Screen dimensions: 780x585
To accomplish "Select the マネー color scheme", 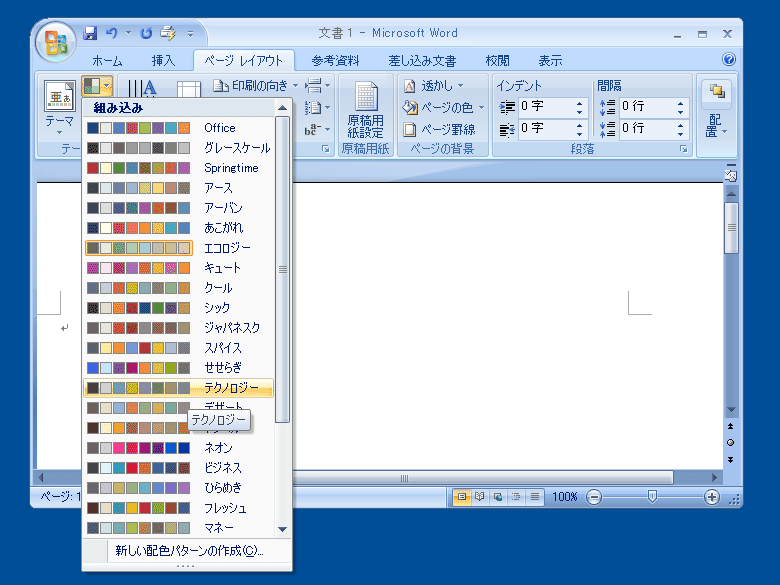I will pyautogui.click(x=179, y=528).
